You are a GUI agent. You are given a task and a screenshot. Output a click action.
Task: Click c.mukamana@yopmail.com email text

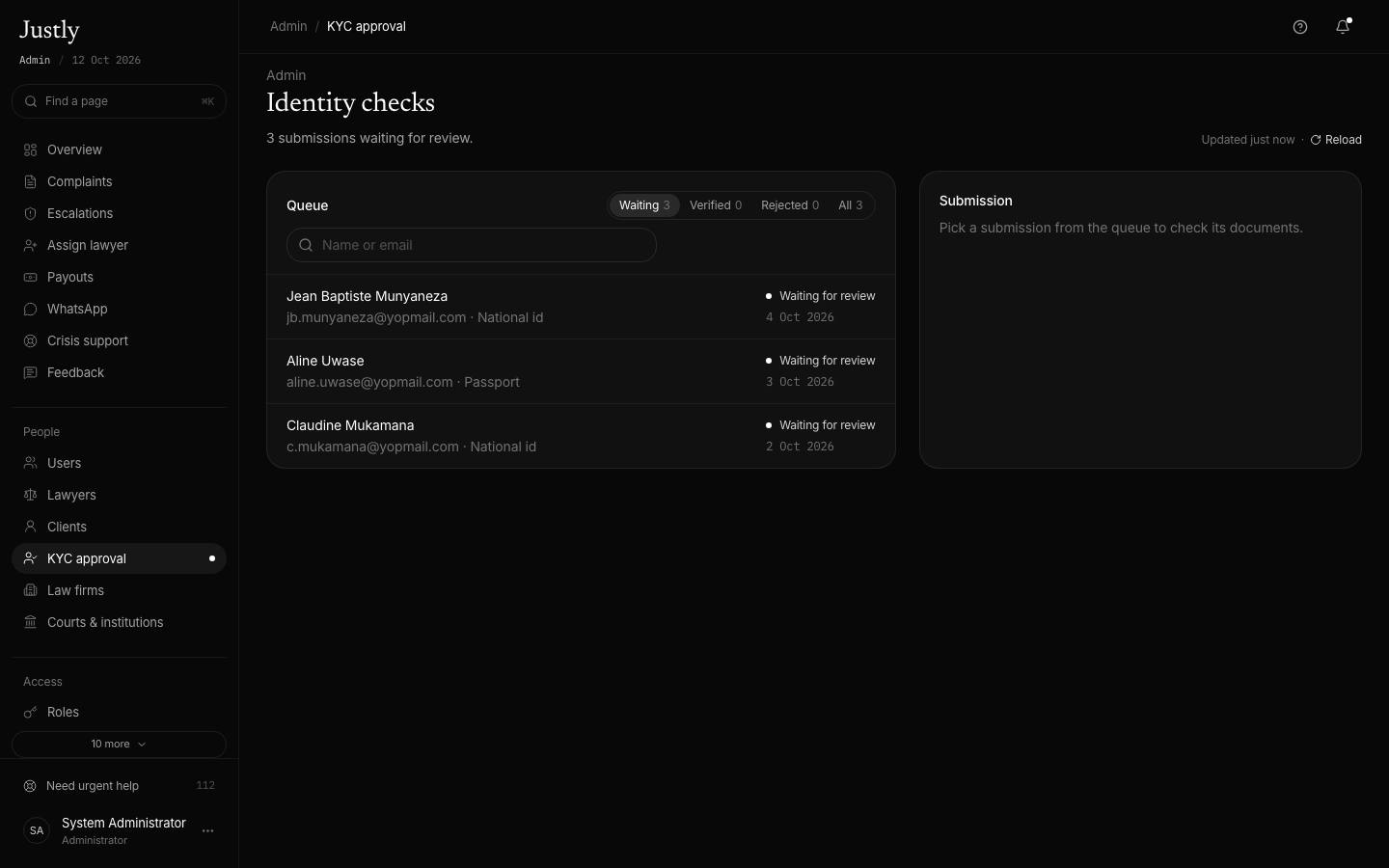(x=372, y=447)
